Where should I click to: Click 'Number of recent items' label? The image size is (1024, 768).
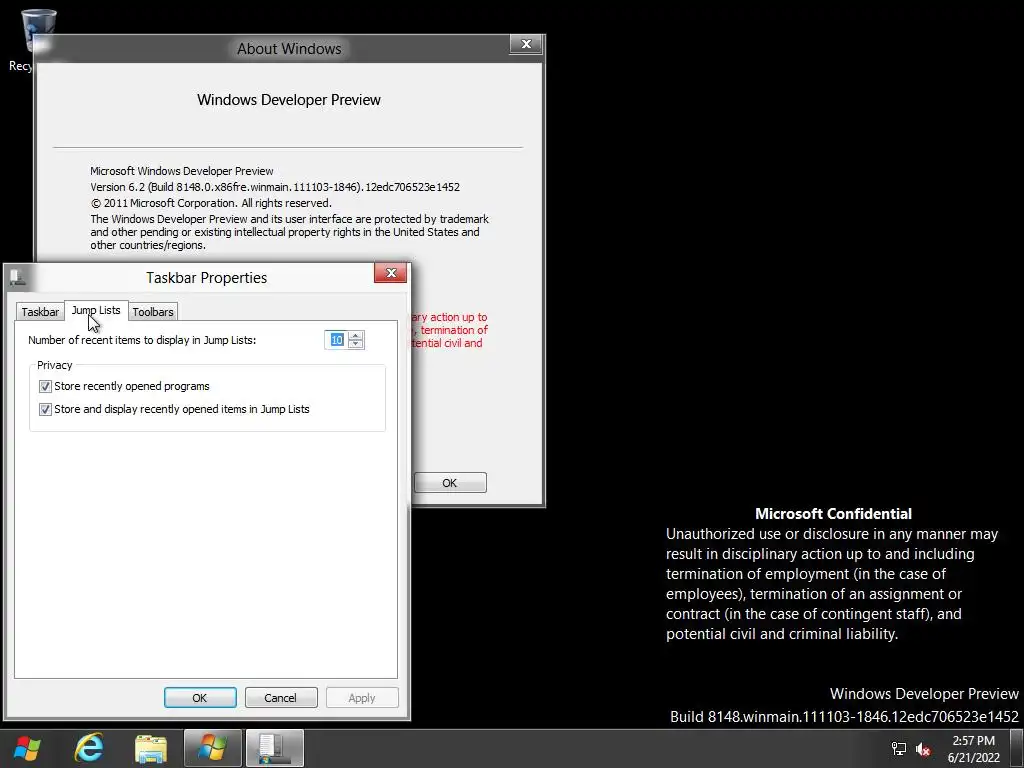(x=142, y=340)
